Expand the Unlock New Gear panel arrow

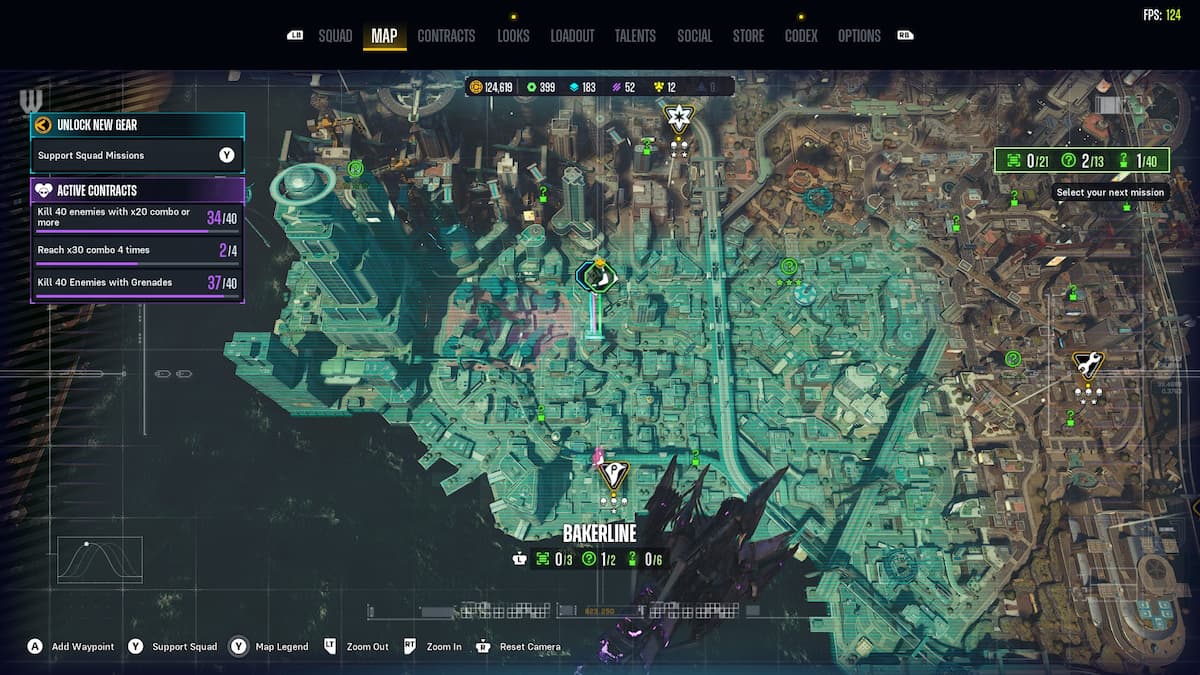point(42,125)
